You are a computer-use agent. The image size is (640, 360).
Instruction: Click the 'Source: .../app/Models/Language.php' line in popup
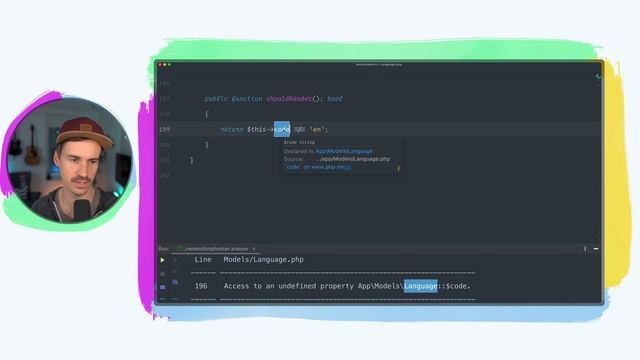tap(337, 159)
